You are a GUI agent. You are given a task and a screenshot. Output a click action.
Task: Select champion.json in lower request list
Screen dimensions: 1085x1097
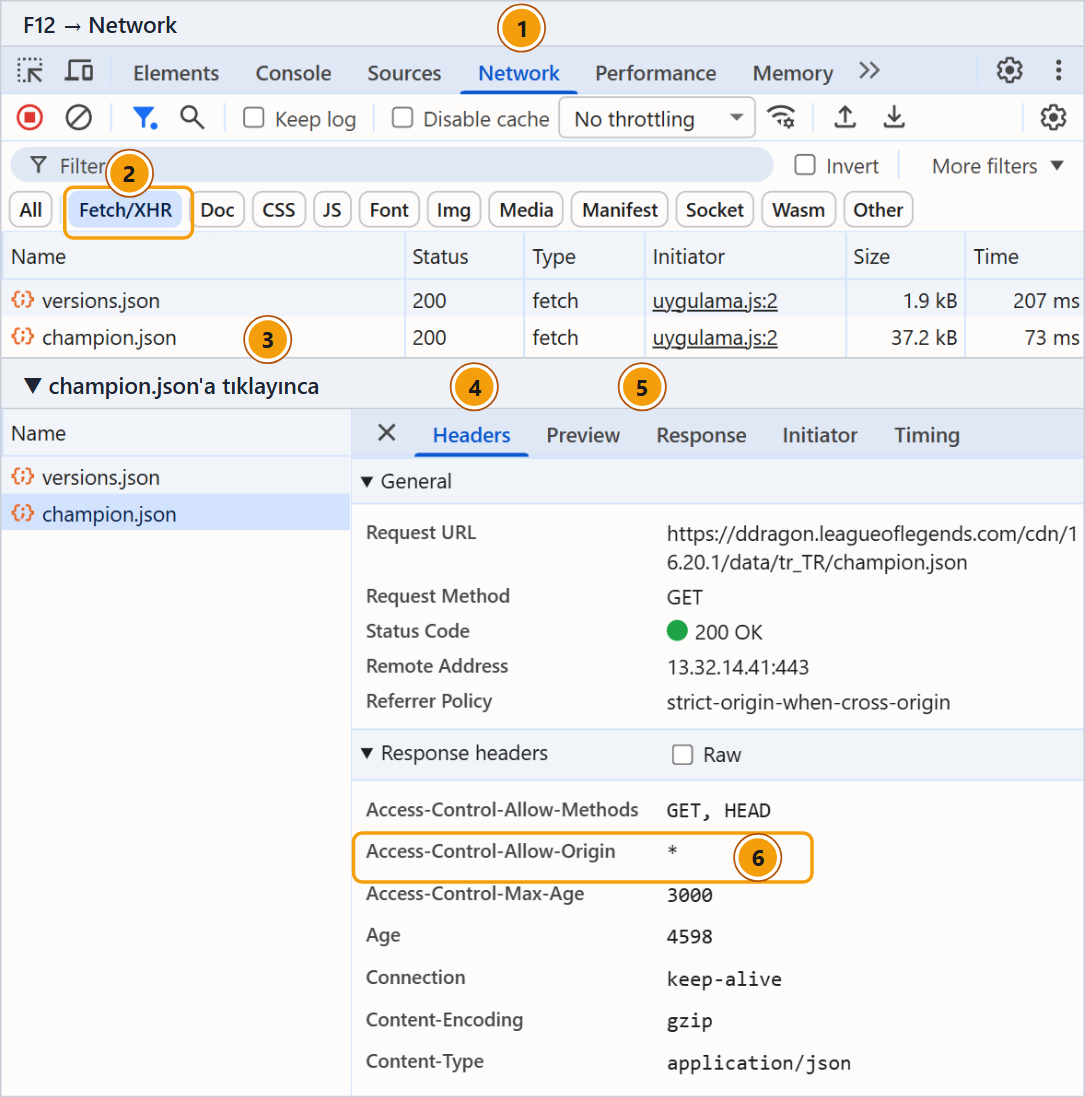coord(176,514)
